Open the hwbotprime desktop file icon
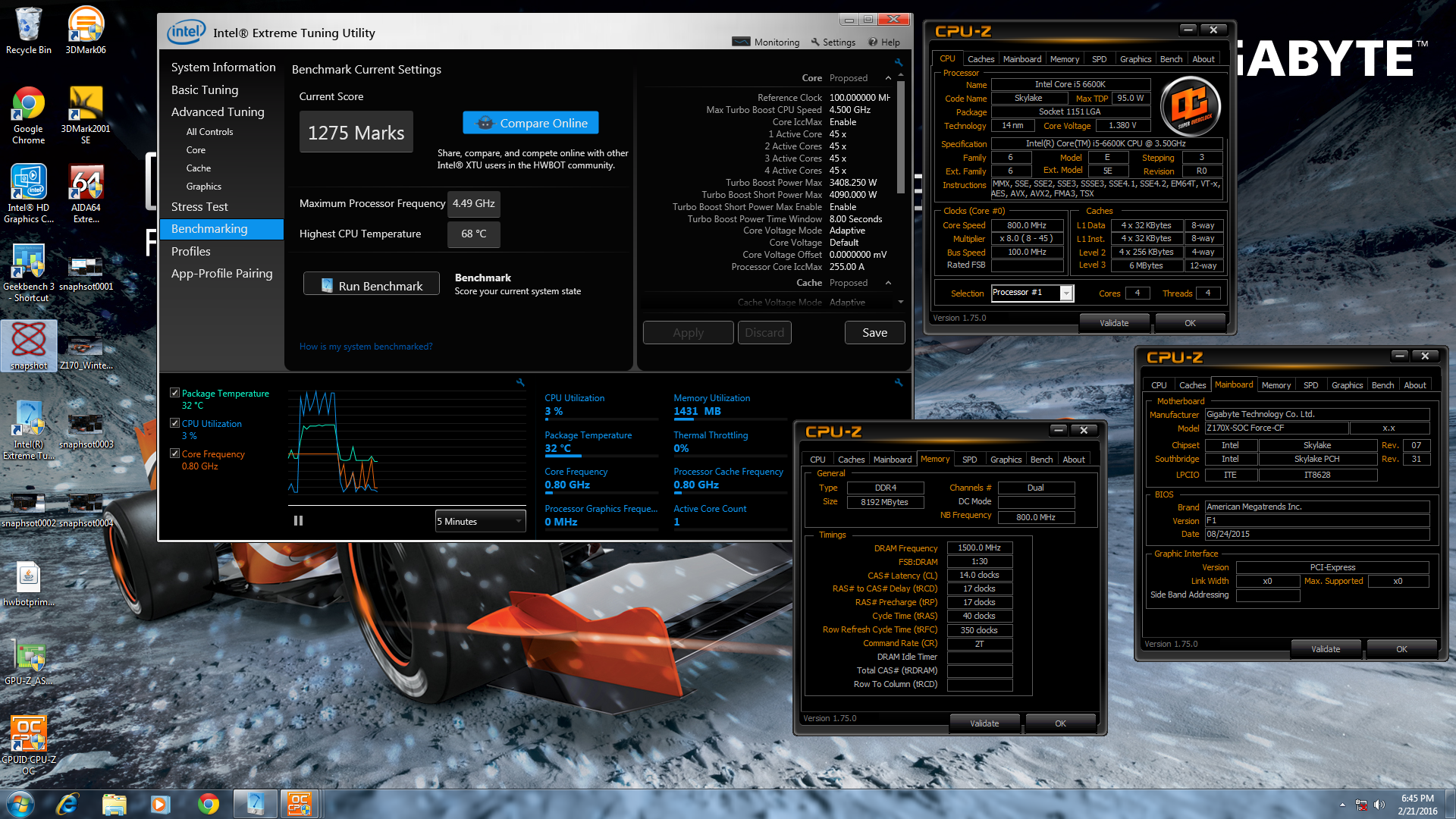The height and width of the screenshot is (819, 1456). click(29, 582)
